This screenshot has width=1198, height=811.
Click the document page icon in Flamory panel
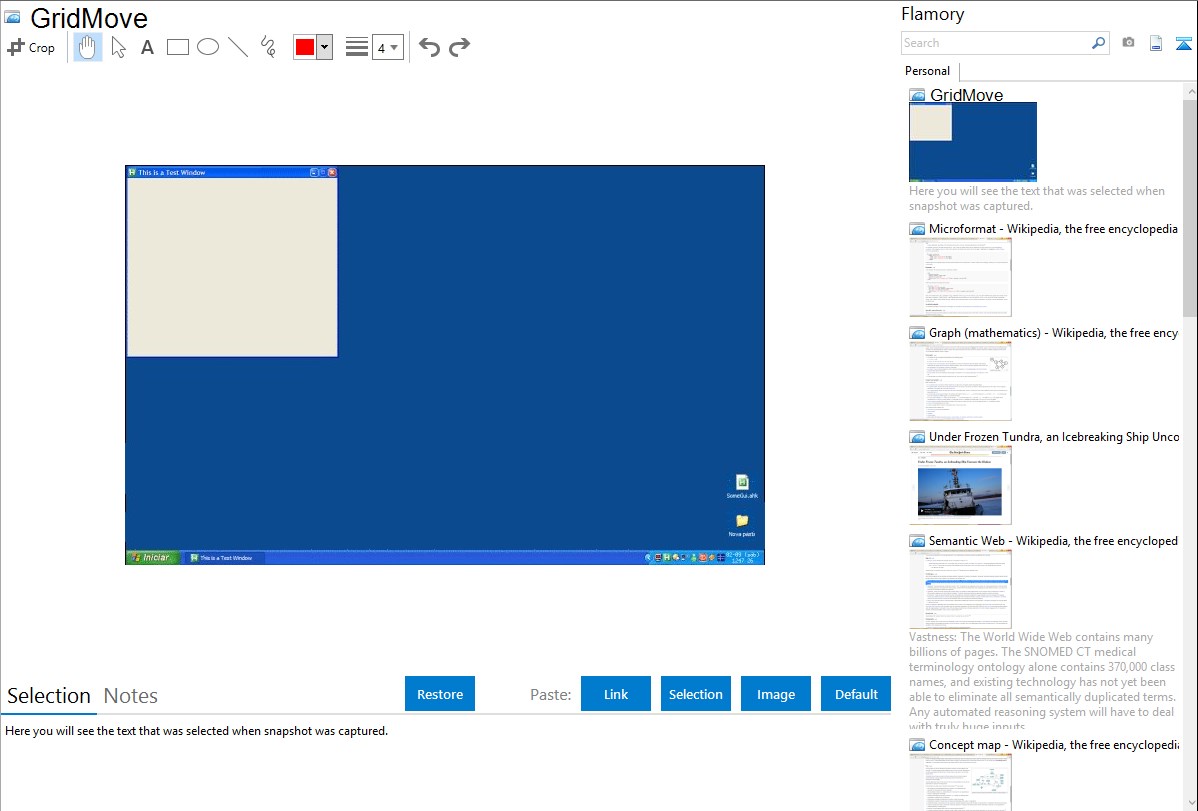pos(1156,43)
